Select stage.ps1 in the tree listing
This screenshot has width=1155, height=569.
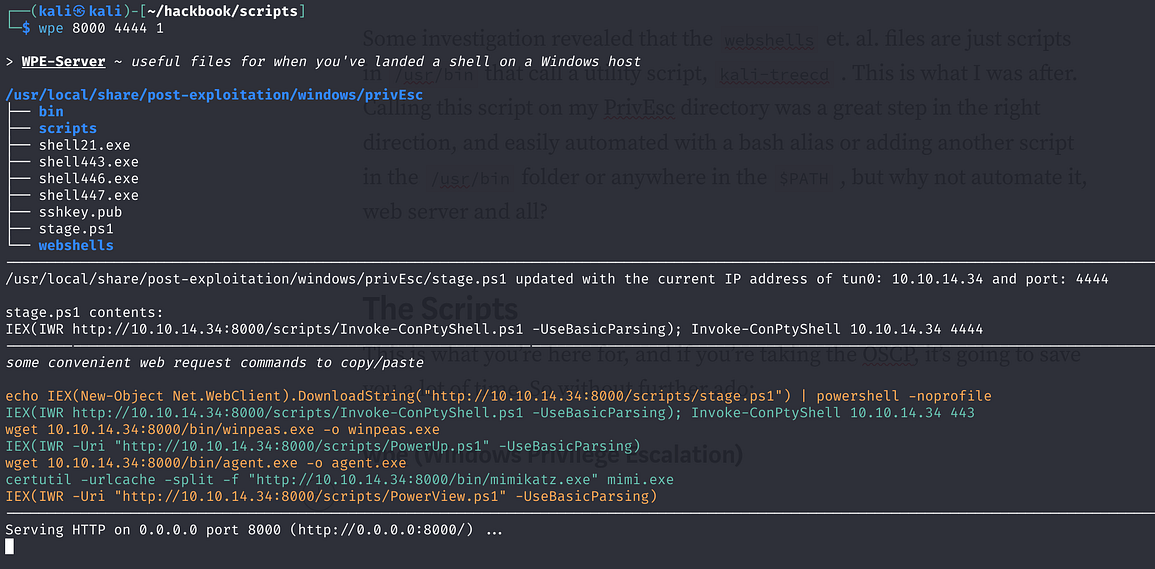[x=76, y=229]
